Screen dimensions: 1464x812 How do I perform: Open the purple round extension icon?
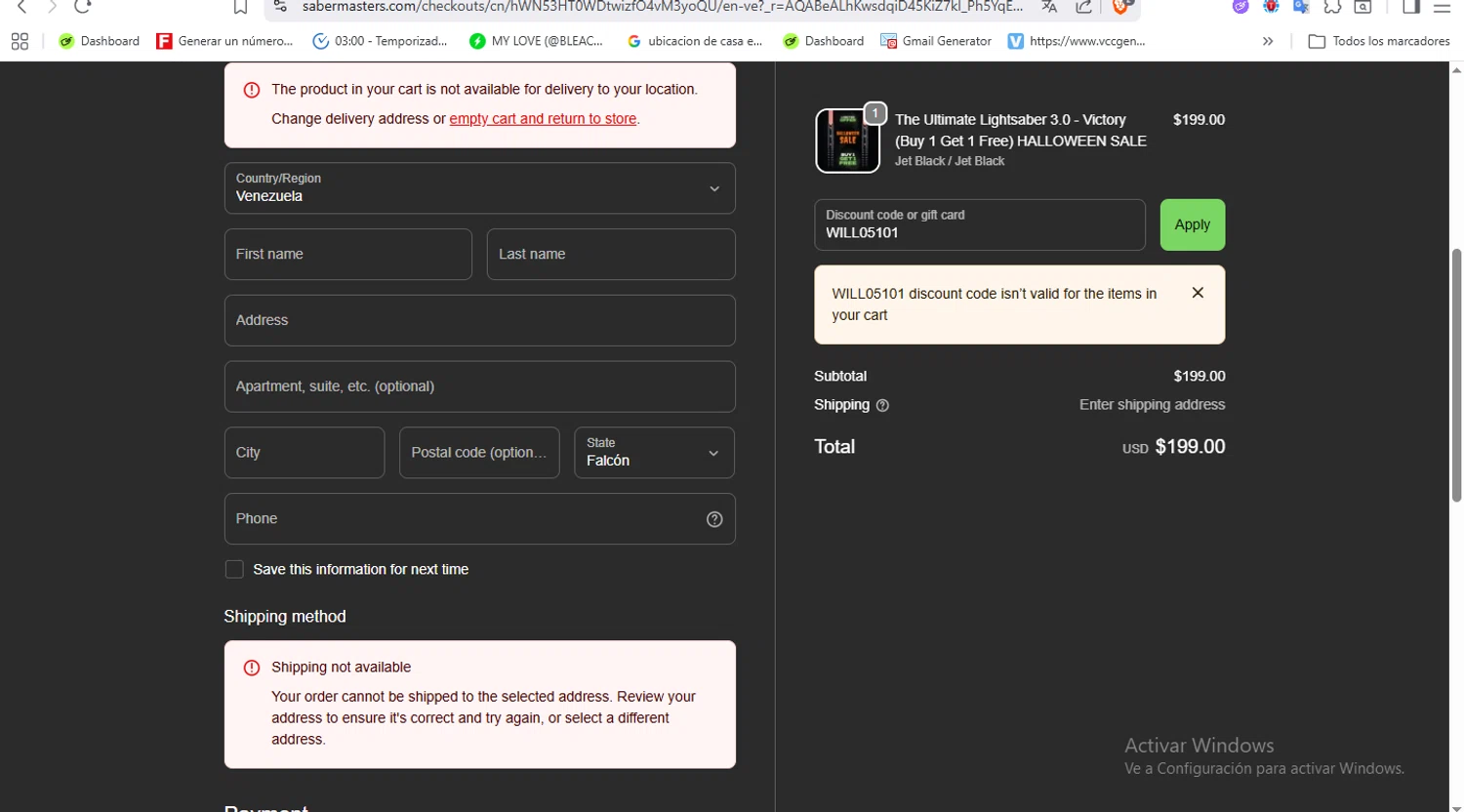pos(1240,7)
